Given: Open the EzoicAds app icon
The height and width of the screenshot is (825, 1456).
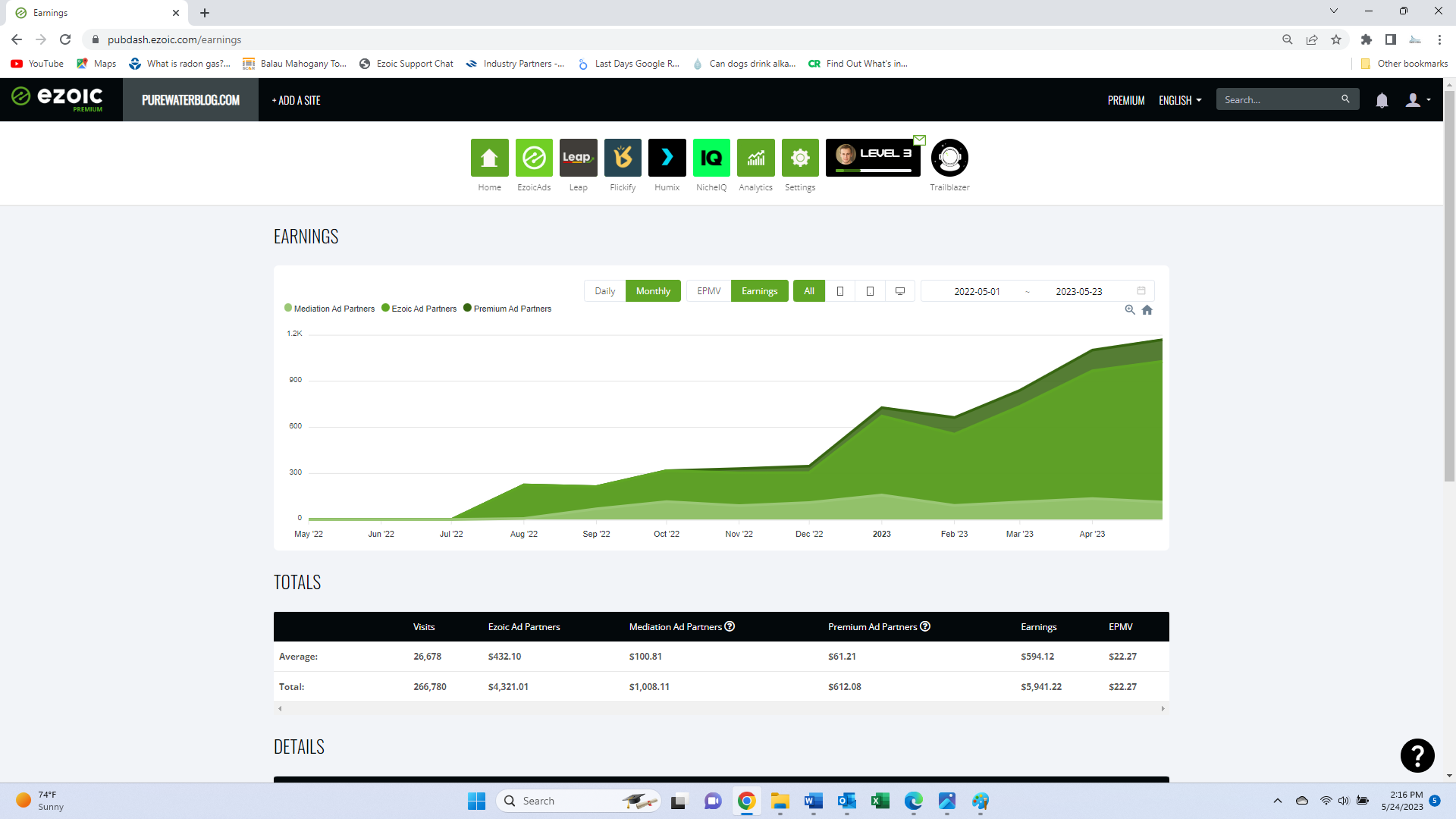Looking at the screenshot, I should (x=534, y=158).
